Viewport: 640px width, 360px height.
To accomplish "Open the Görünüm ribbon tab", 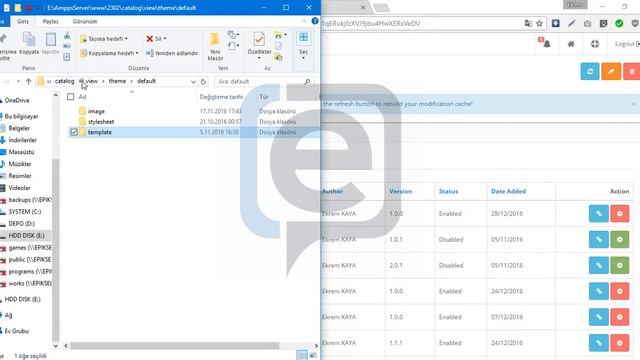I will (x=85, y=21).
